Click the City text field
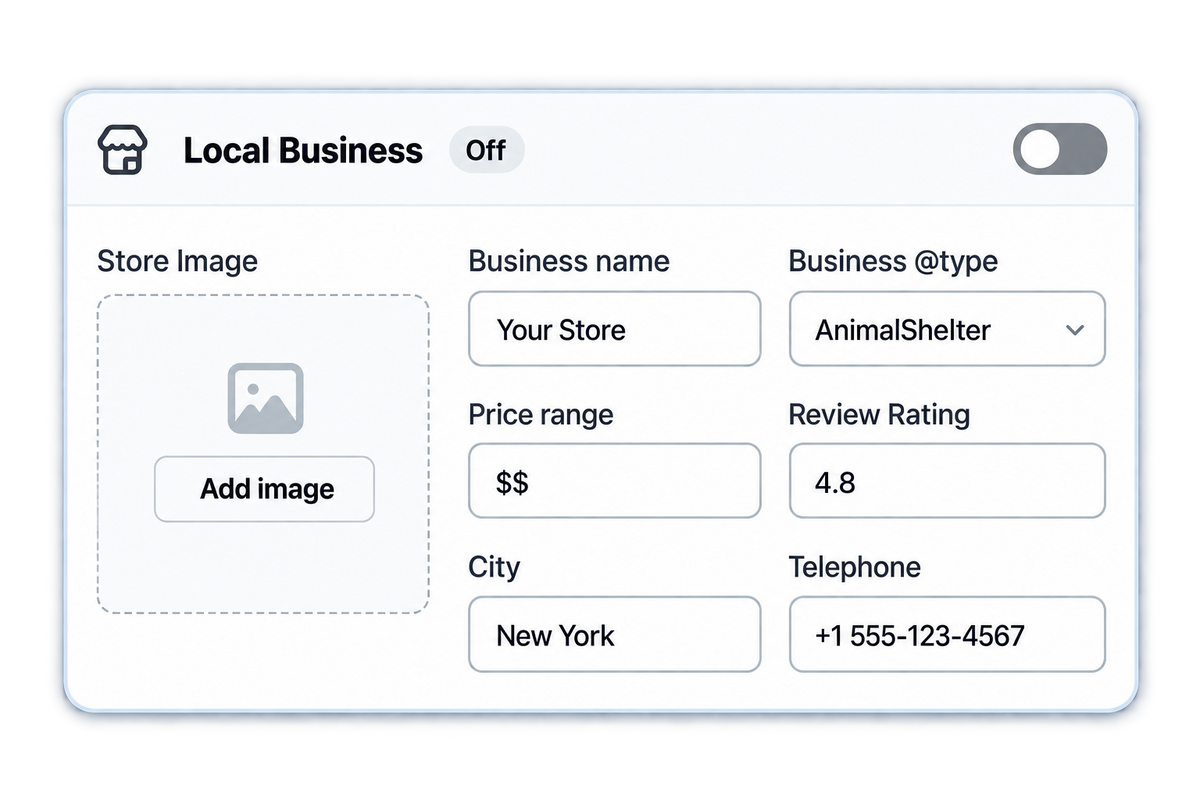 (614, 635)
